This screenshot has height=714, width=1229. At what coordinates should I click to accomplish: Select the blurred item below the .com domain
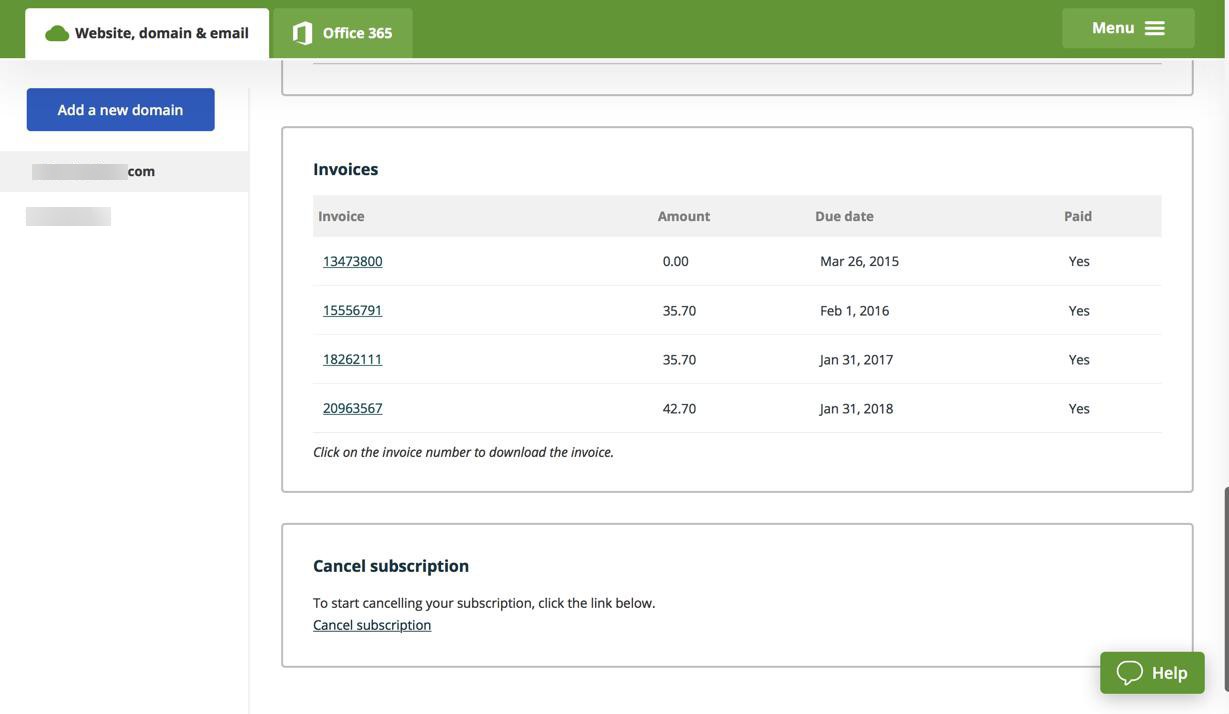tap(68, 216)
